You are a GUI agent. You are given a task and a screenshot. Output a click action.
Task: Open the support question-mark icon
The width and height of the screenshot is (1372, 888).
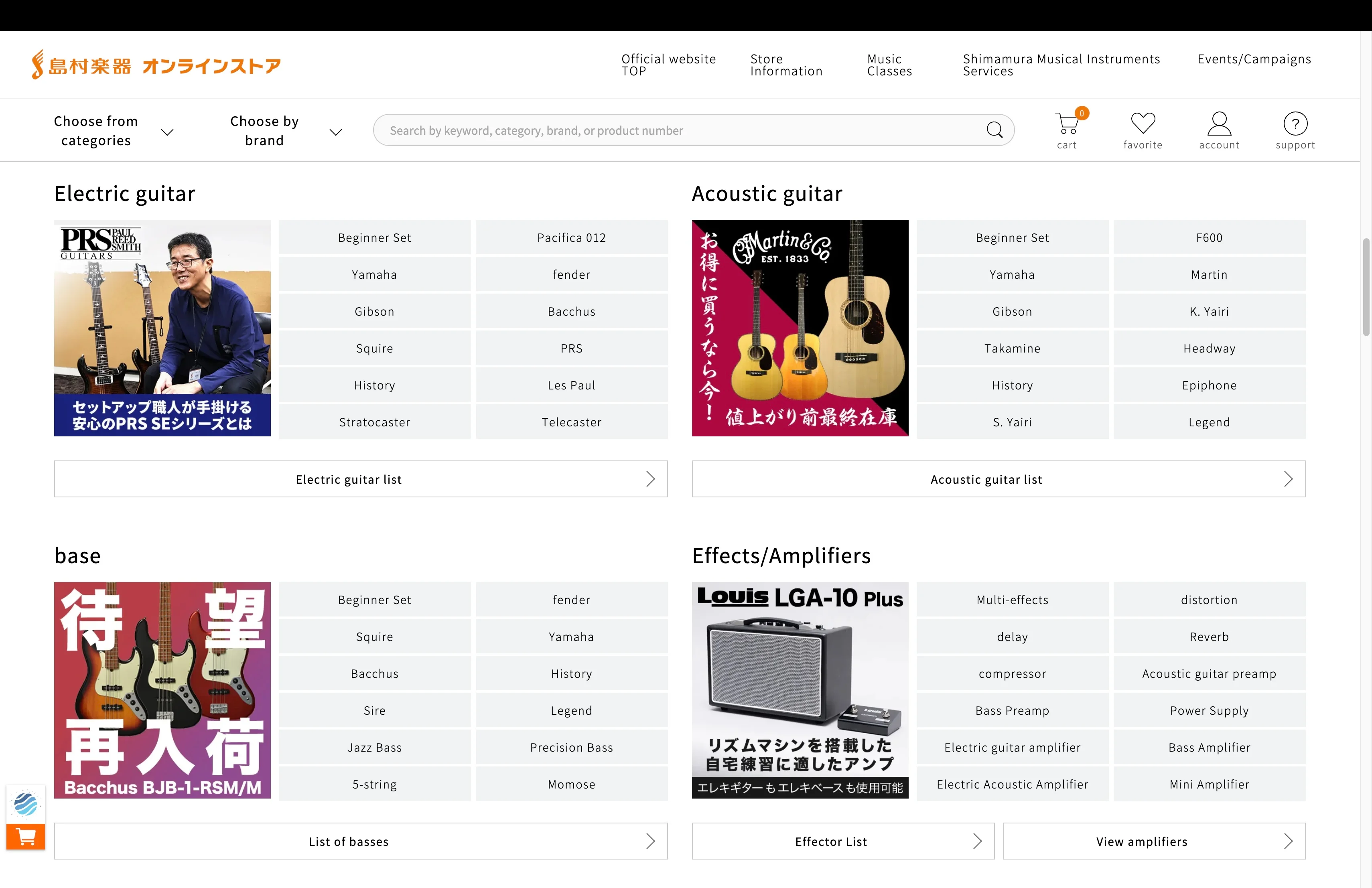pos(1295,124)
